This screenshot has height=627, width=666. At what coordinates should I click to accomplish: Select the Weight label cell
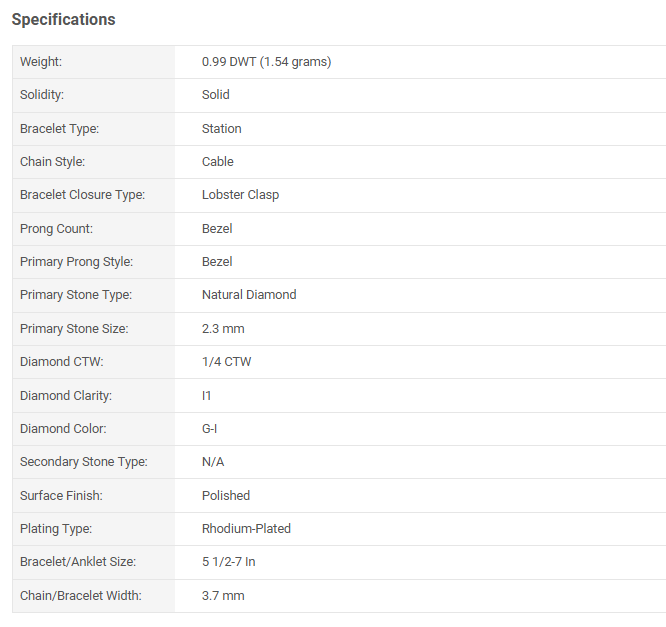click(x=93, y=62)
